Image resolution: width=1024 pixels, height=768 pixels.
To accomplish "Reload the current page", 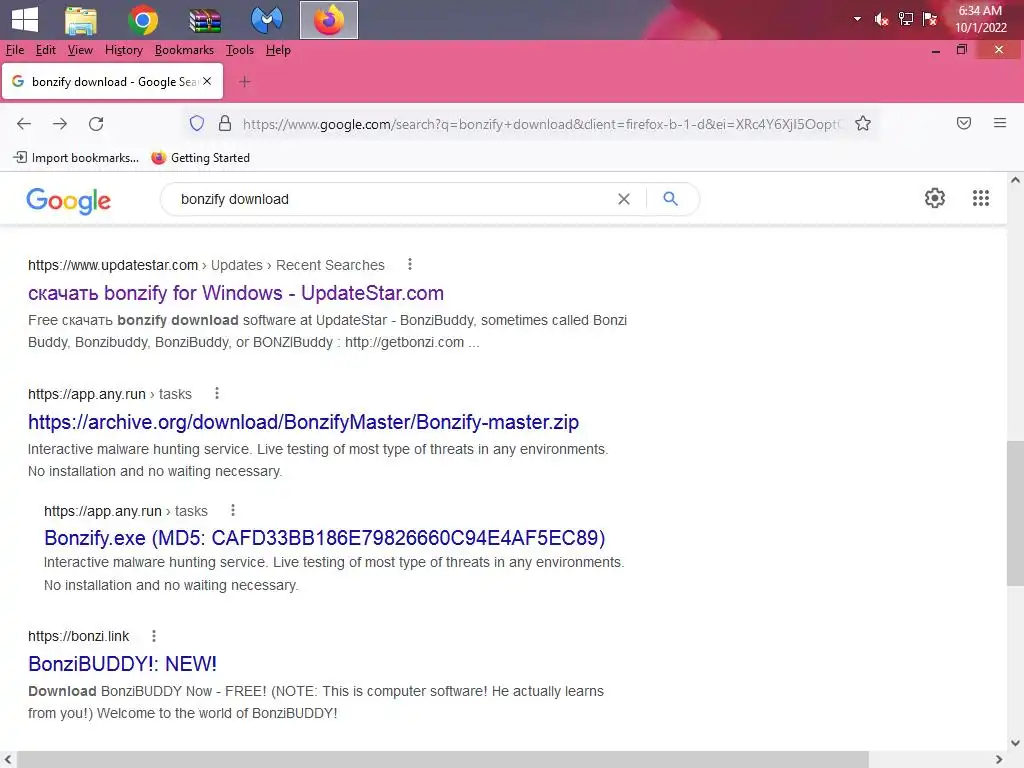I will [96, 124].
